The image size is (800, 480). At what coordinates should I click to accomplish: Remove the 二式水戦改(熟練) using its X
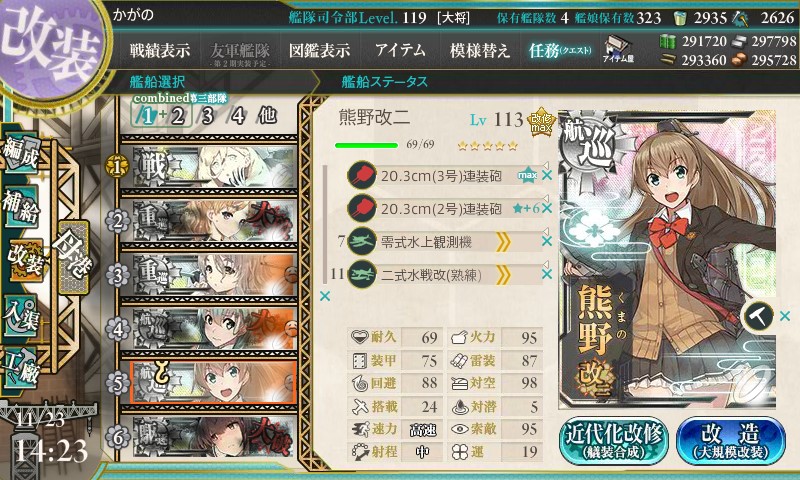[x=547, y=274]
